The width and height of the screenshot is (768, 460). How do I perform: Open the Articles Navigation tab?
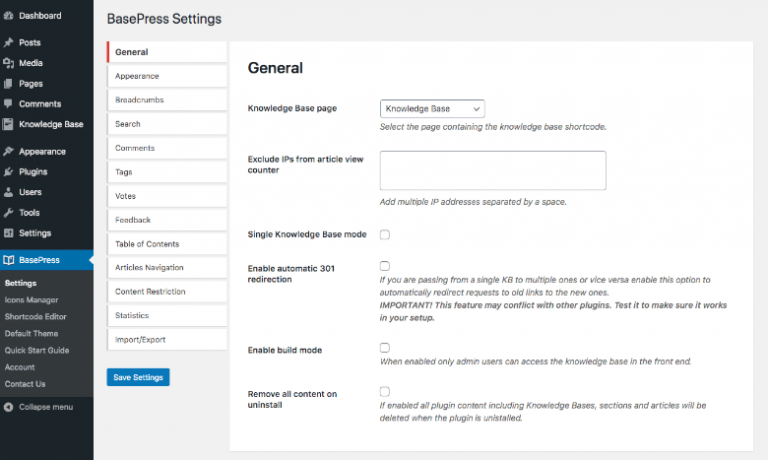click(167, 267)
